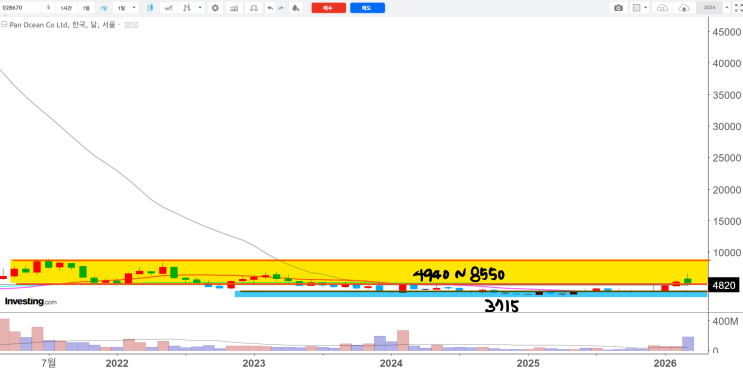Select the candlestick chart type icon
Image resolution: width=743 pixels, height=370 pixels.
click(150, 8)
